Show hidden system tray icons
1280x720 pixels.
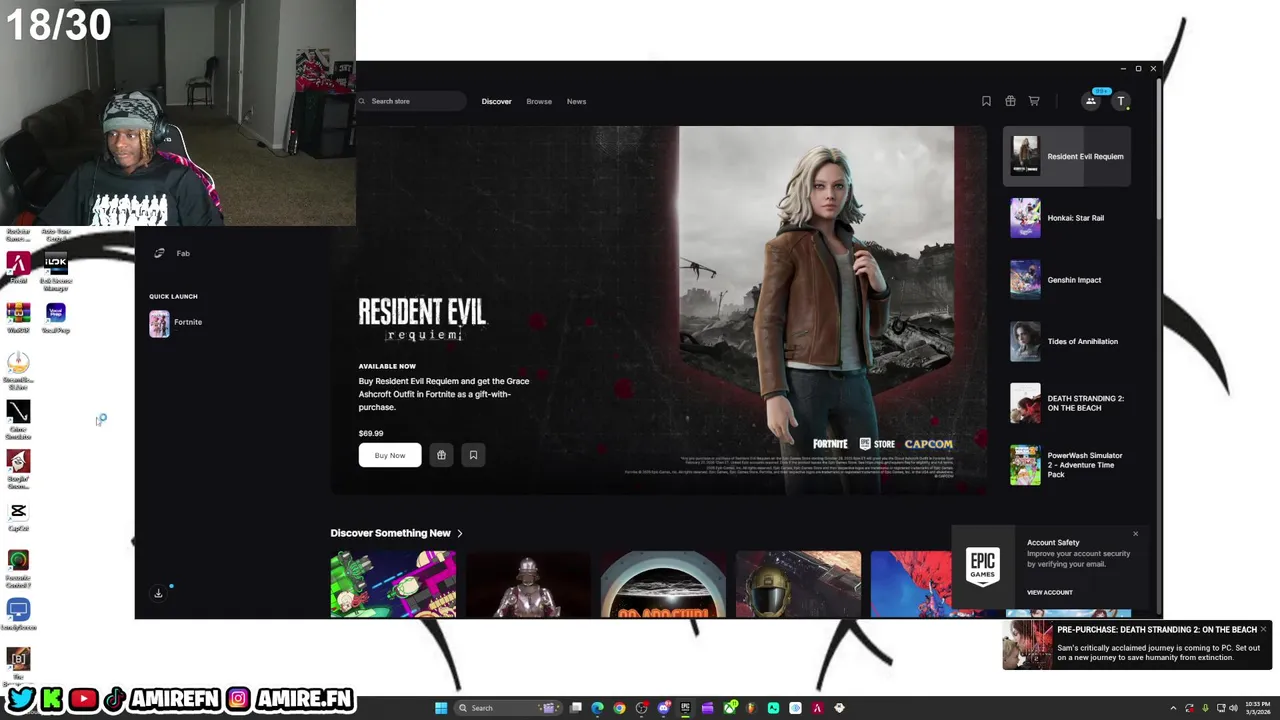coord(1173,708)
